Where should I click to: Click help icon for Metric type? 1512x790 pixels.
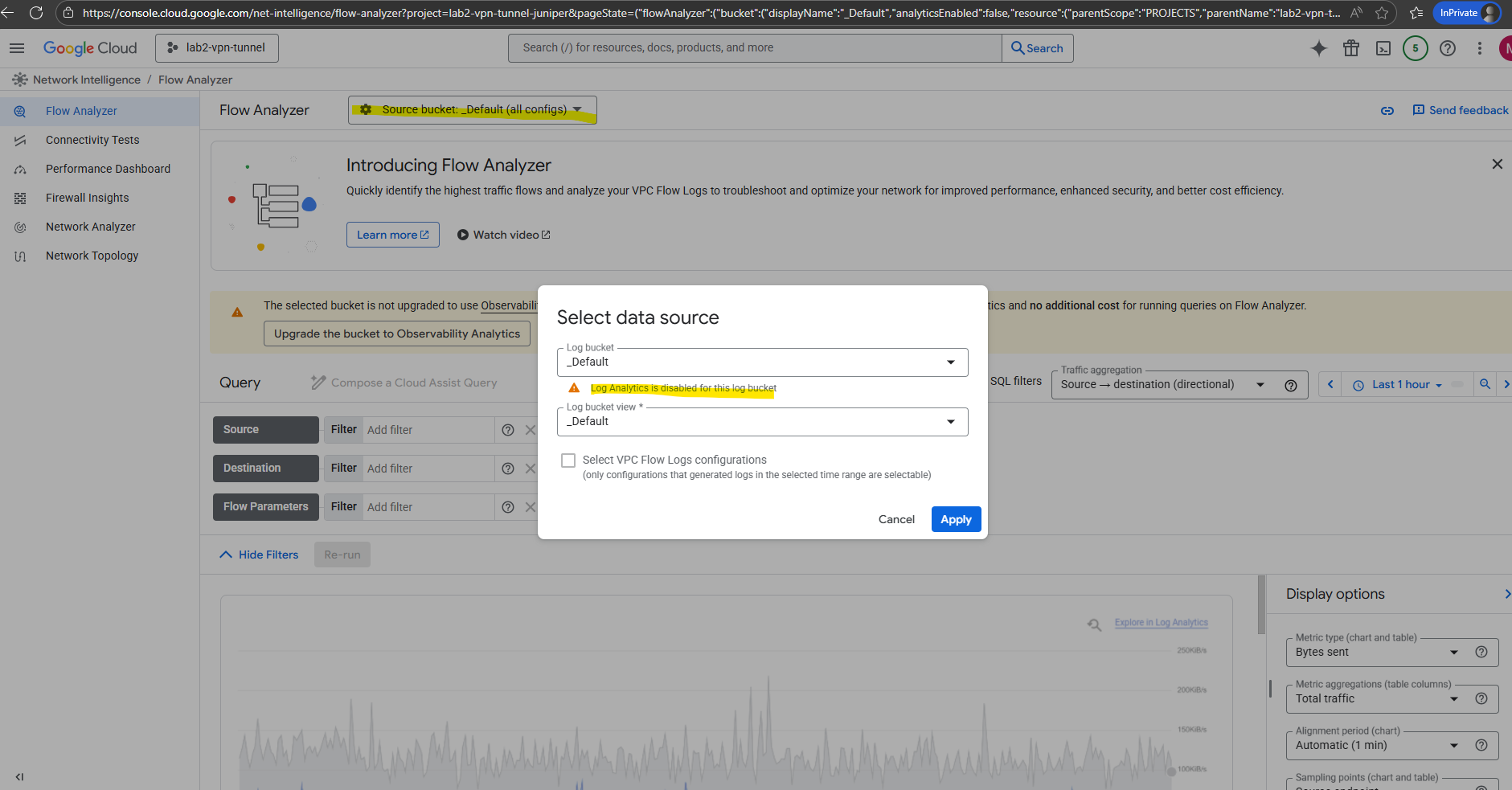coord(1481,652)
